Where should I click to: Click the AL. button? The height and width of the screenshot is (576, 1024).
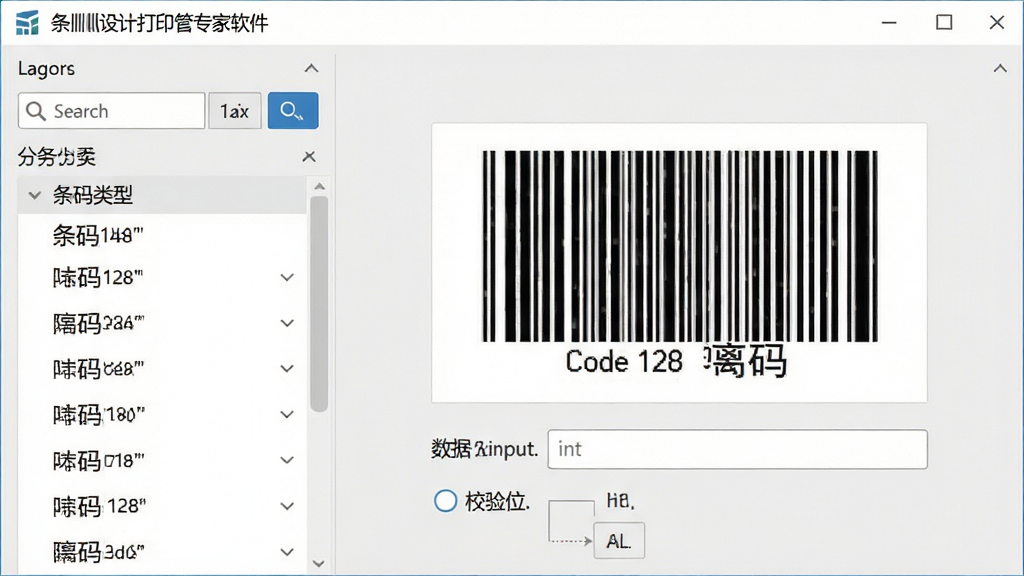click(x=619, y=541)
